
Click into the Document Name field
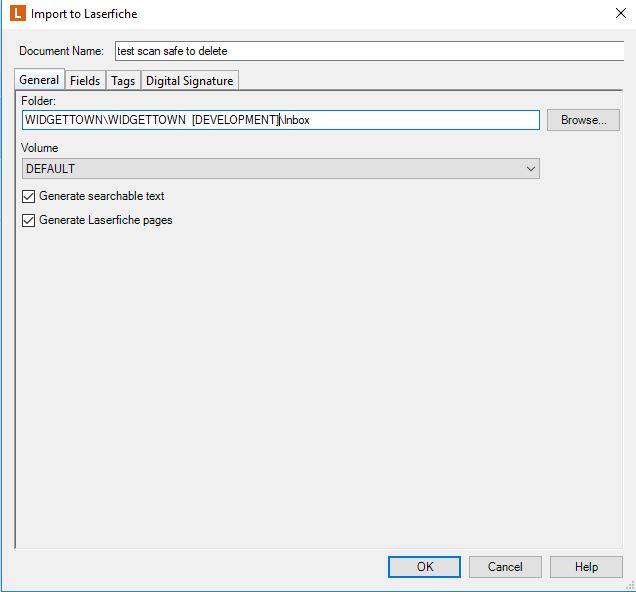pos(369,51)
